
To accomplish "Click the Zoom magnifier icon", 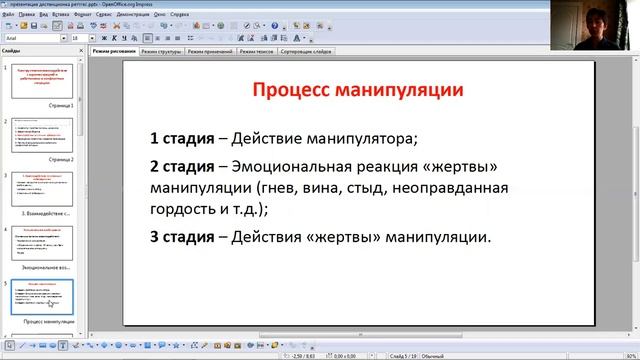I will (257, 26).
